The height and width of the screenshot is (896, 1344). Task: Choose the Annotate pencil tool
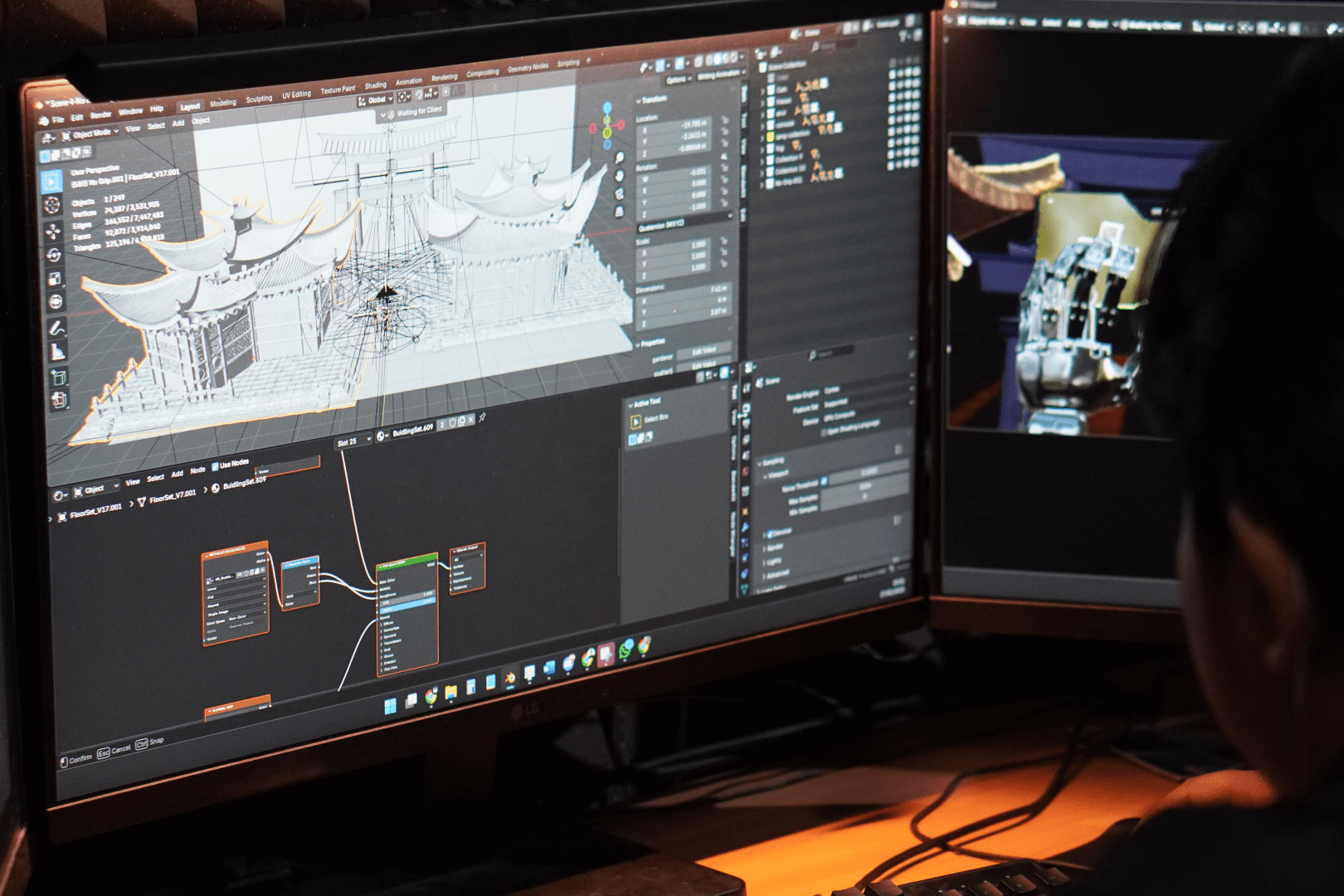(x=56, y=328)
